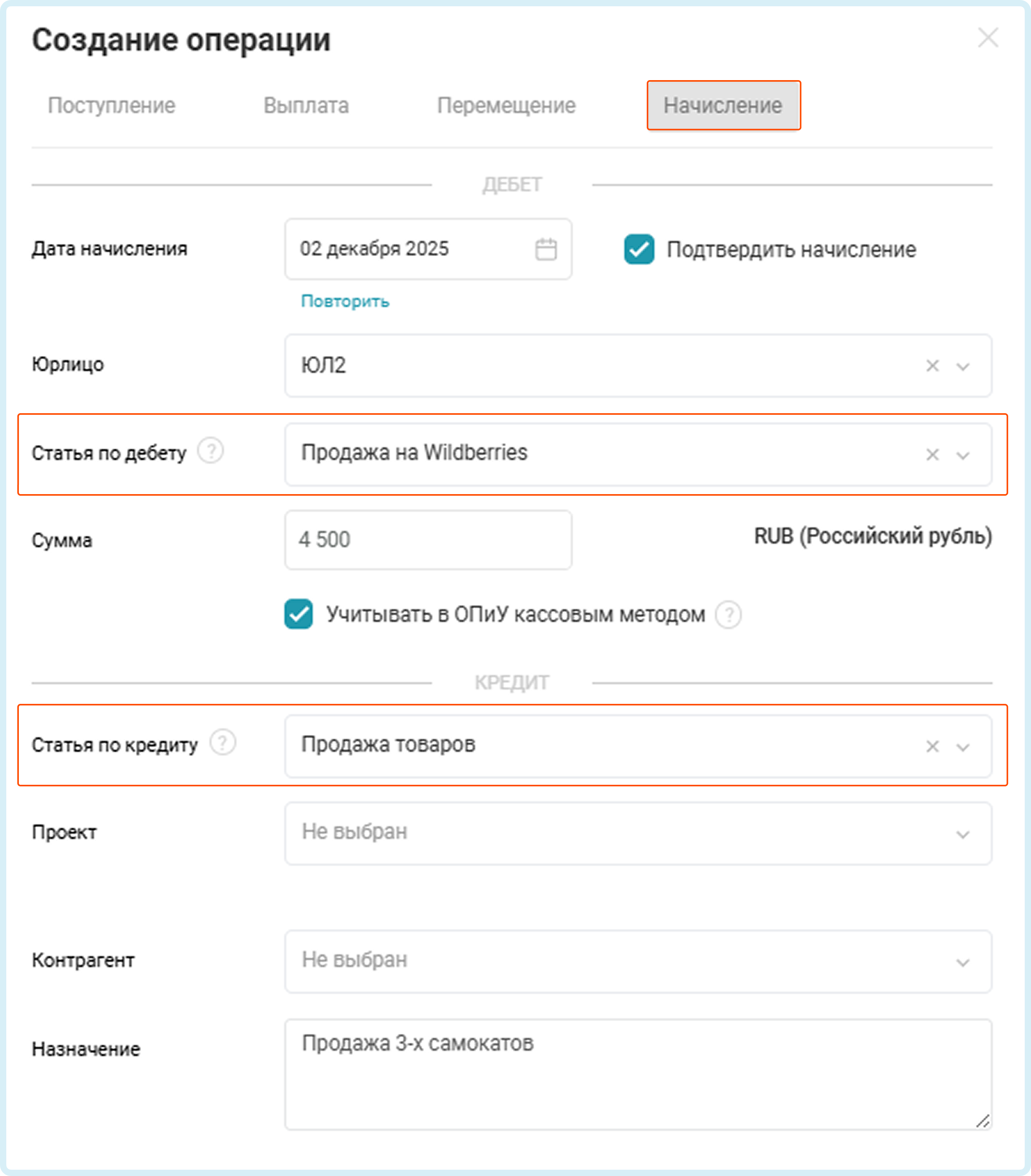Expand the Статья по дебету dropdown arrow

coord(963,456)
